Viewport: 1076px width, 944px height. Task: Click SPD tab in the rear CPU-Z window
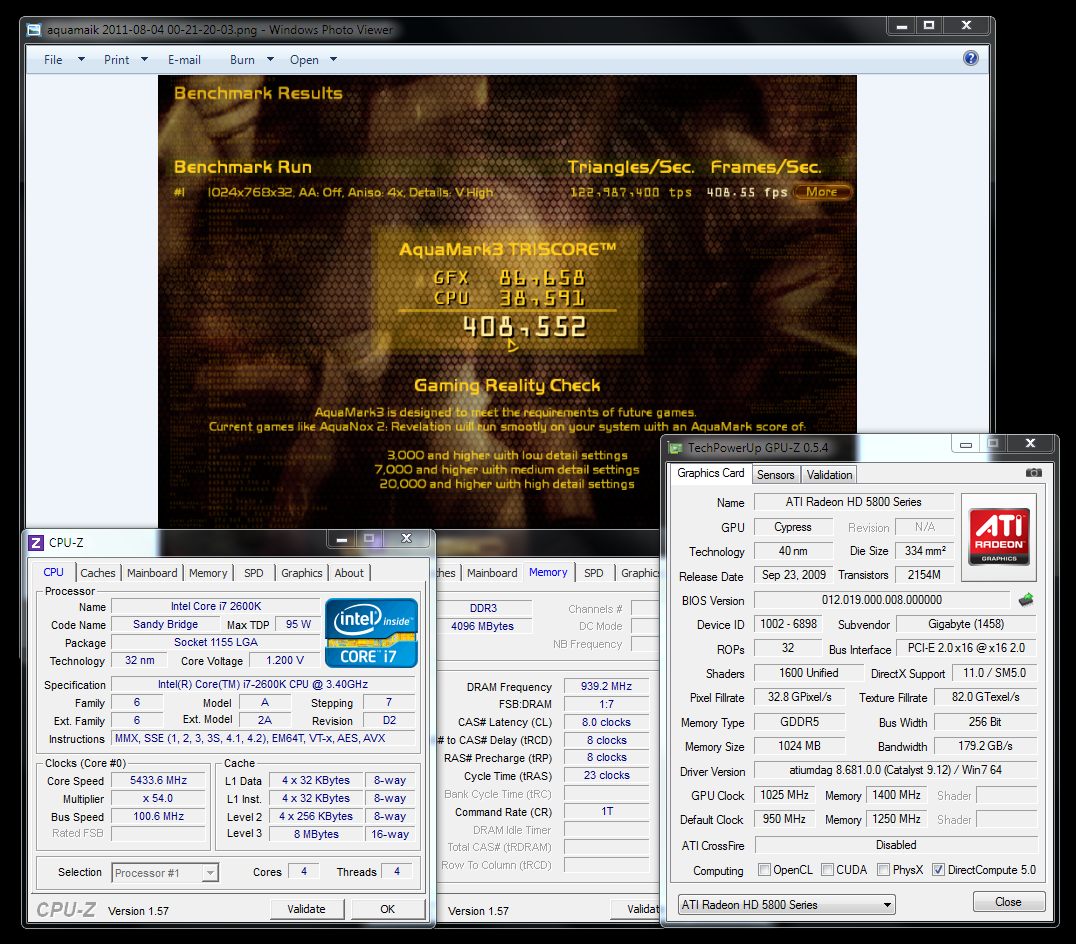coord(594,573)
